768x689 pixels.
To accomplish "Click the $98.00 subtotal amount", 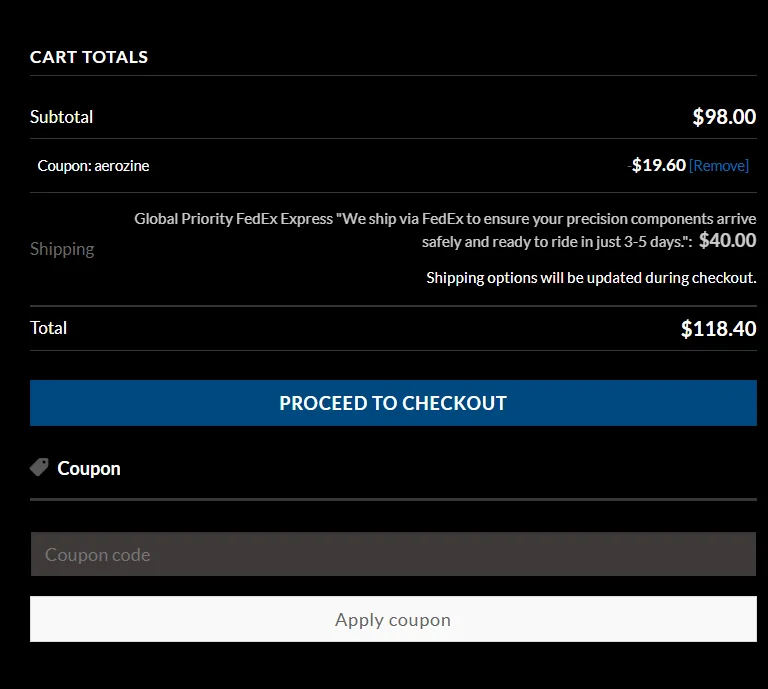I will [x=724, y=117].
